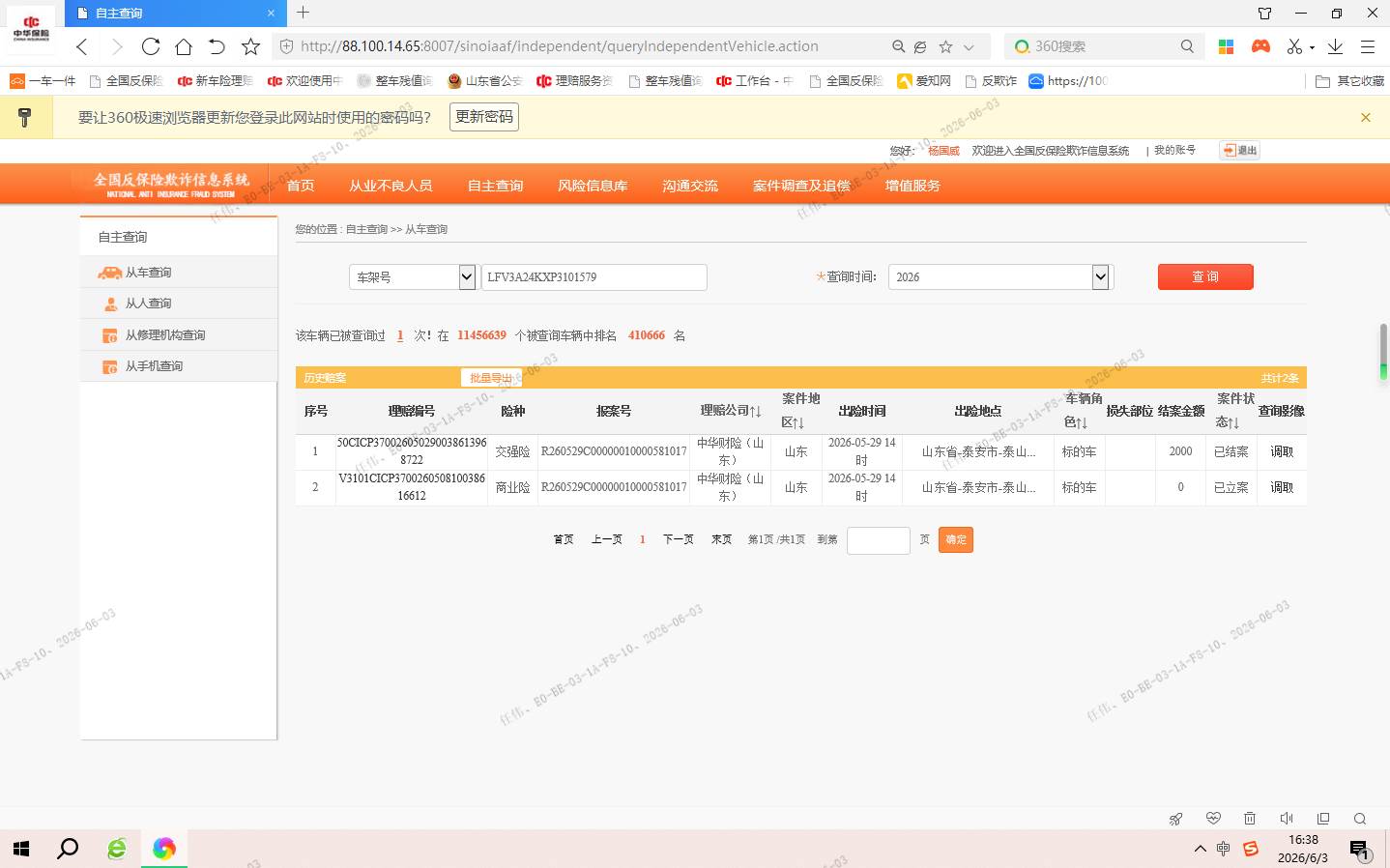Show hidden system tray icons chevron
The image size is (1390, 868).
pyautogui.click(x=1201, y=849)
